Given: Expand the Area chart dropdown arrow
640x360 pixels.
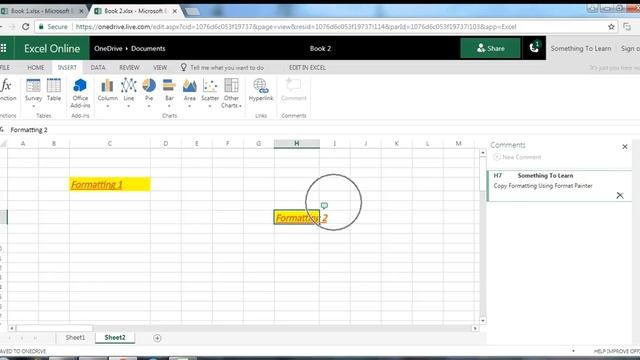Looking at the screenshot, I should click(x=189, y=106).
